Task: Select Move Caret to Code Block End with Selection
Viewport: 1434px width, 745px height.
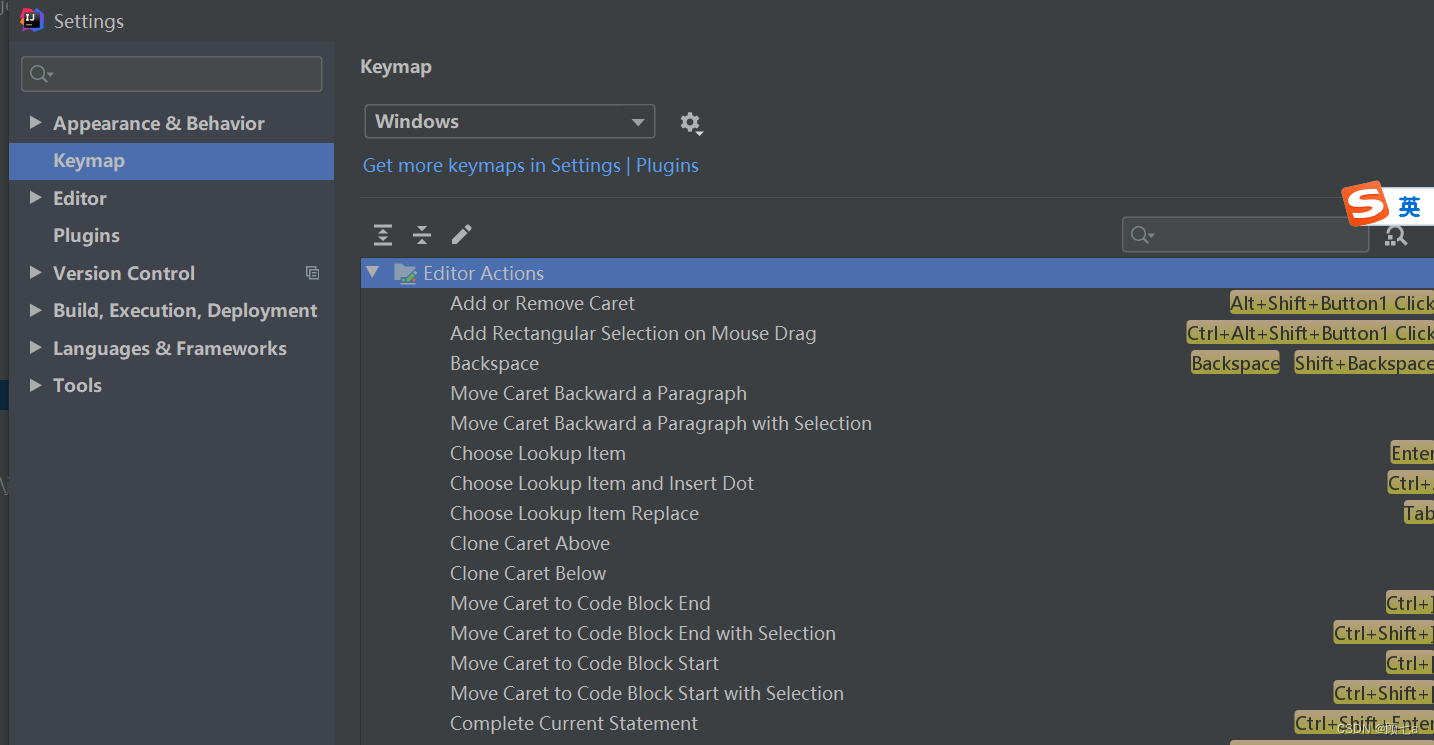Action: point(643,633)
